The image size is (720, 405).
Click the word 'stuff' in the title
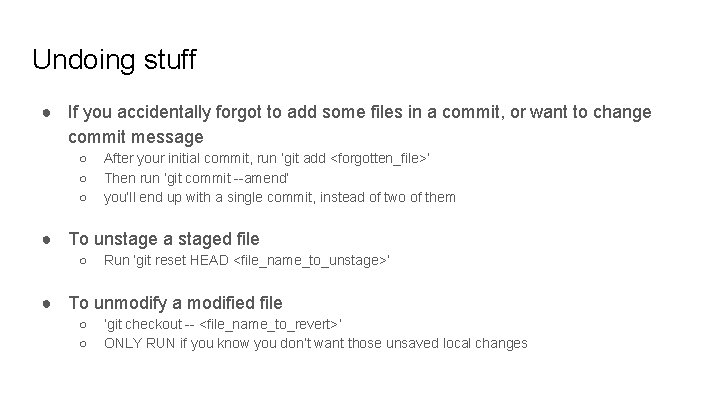pos(170,59)
